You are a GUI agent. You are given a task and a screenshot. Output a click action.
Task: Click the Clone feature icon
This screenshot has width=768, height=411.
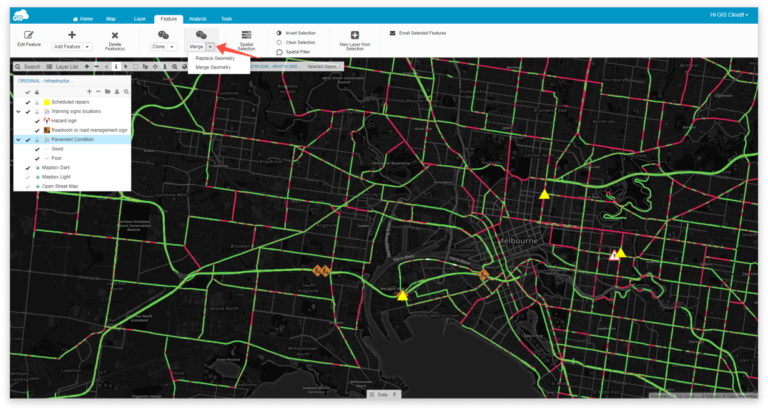(163, 35)
